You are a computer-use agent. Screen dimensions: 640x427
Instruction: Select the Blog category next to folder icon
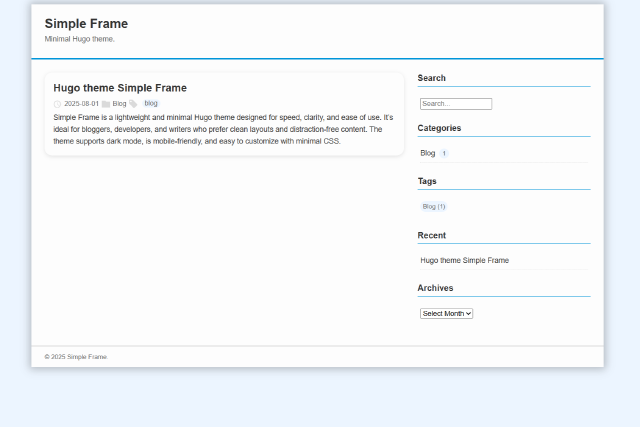[x=119, y=104]
